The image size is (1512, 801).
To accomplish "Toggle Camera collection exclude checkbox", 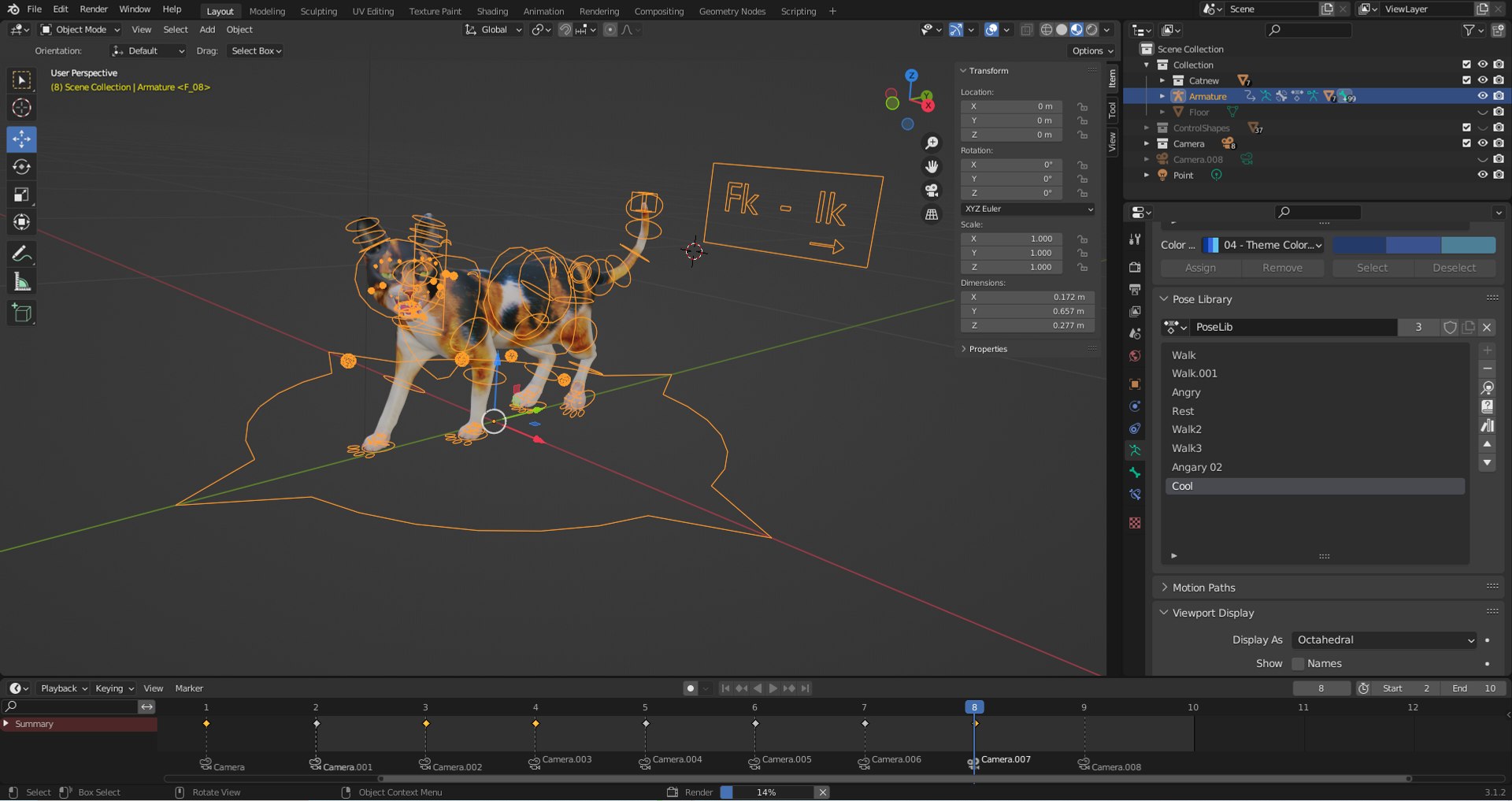I will coord(1466,143).
